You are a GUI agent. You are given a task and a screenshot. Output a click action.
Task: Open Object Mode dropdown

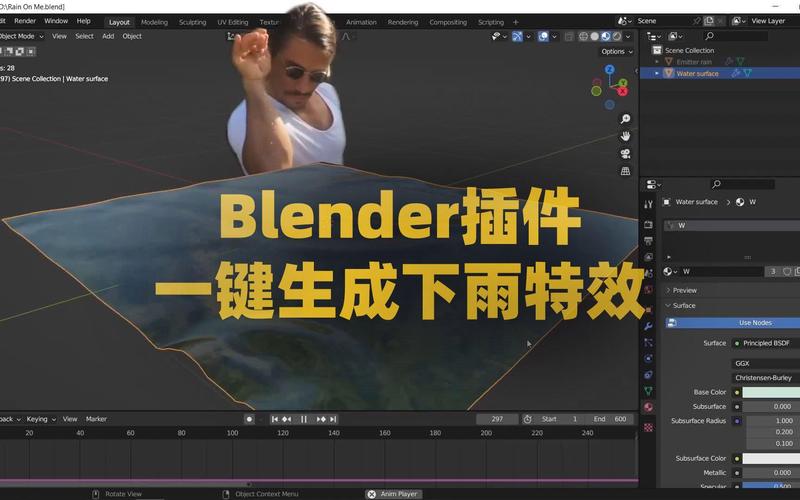click(21, 36)
